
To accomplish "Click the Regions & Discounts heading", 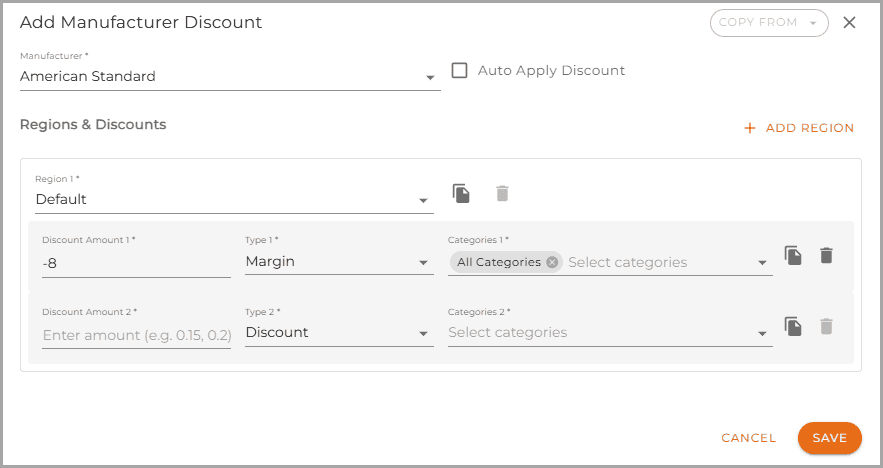I will click(93, 124).
